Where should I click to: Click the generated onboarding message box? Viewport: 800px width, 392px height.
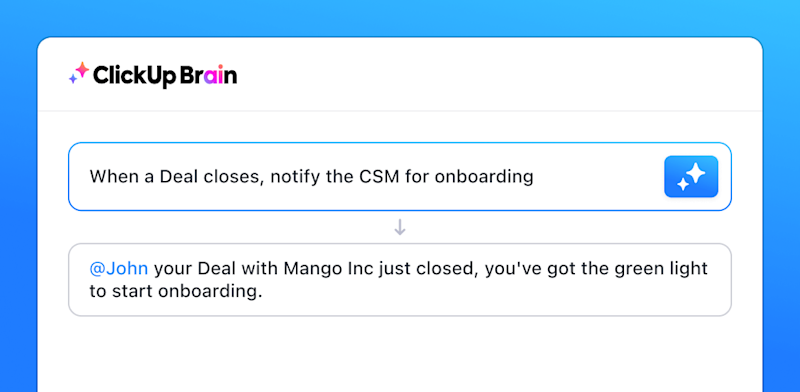(400, 280)
